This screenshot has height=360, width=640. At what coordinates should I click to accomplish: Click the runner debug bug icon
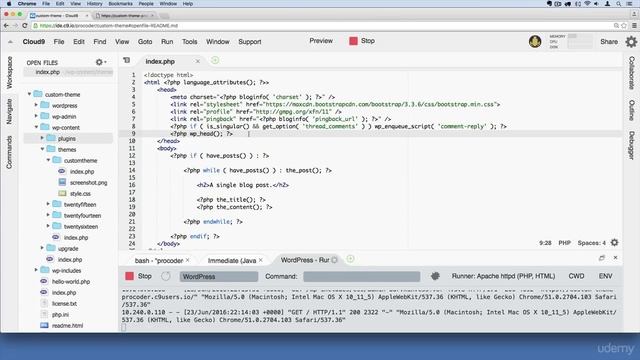coord(435,276)
